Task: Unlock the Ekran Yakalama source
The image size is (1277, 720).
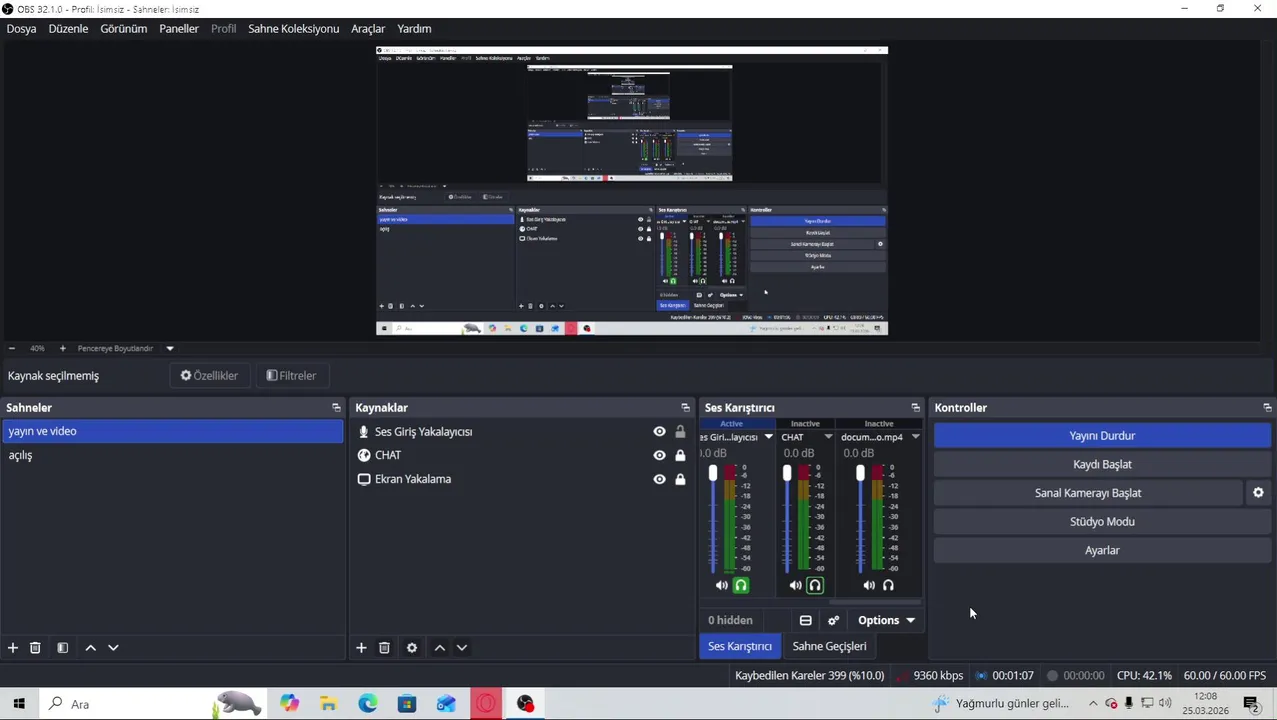Action: tap(680, 479)
